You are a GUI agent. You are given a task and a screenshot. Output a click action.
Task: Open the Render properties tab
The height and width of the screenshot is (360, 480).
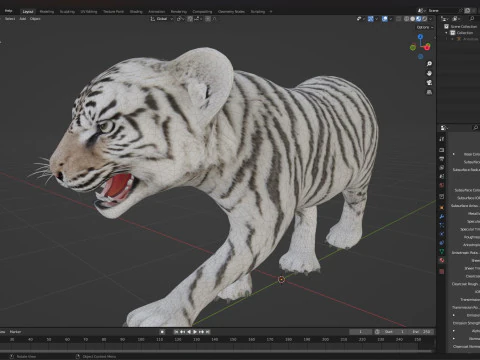[x=442, y=150]
